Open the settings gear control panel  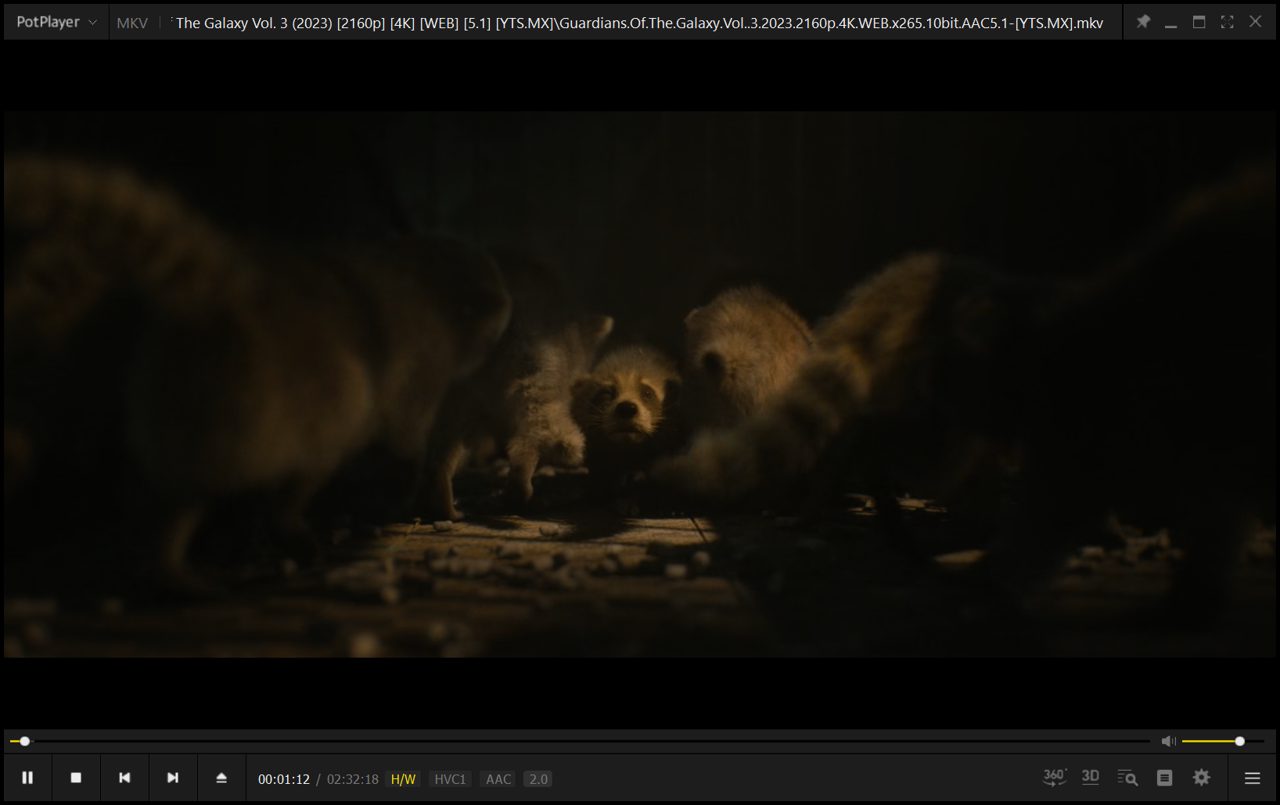(x=1202, y=778)
